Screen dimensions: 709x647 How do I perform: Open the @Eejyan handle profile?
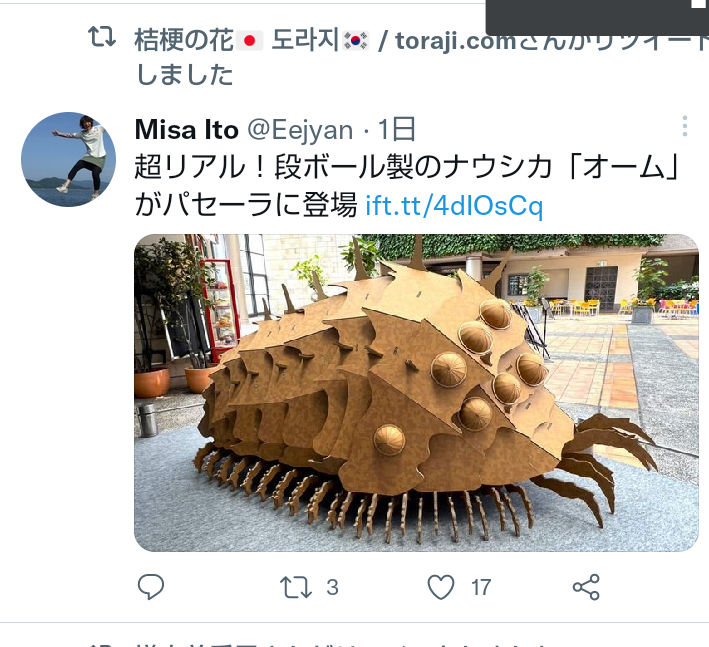[x=300, y=131]
